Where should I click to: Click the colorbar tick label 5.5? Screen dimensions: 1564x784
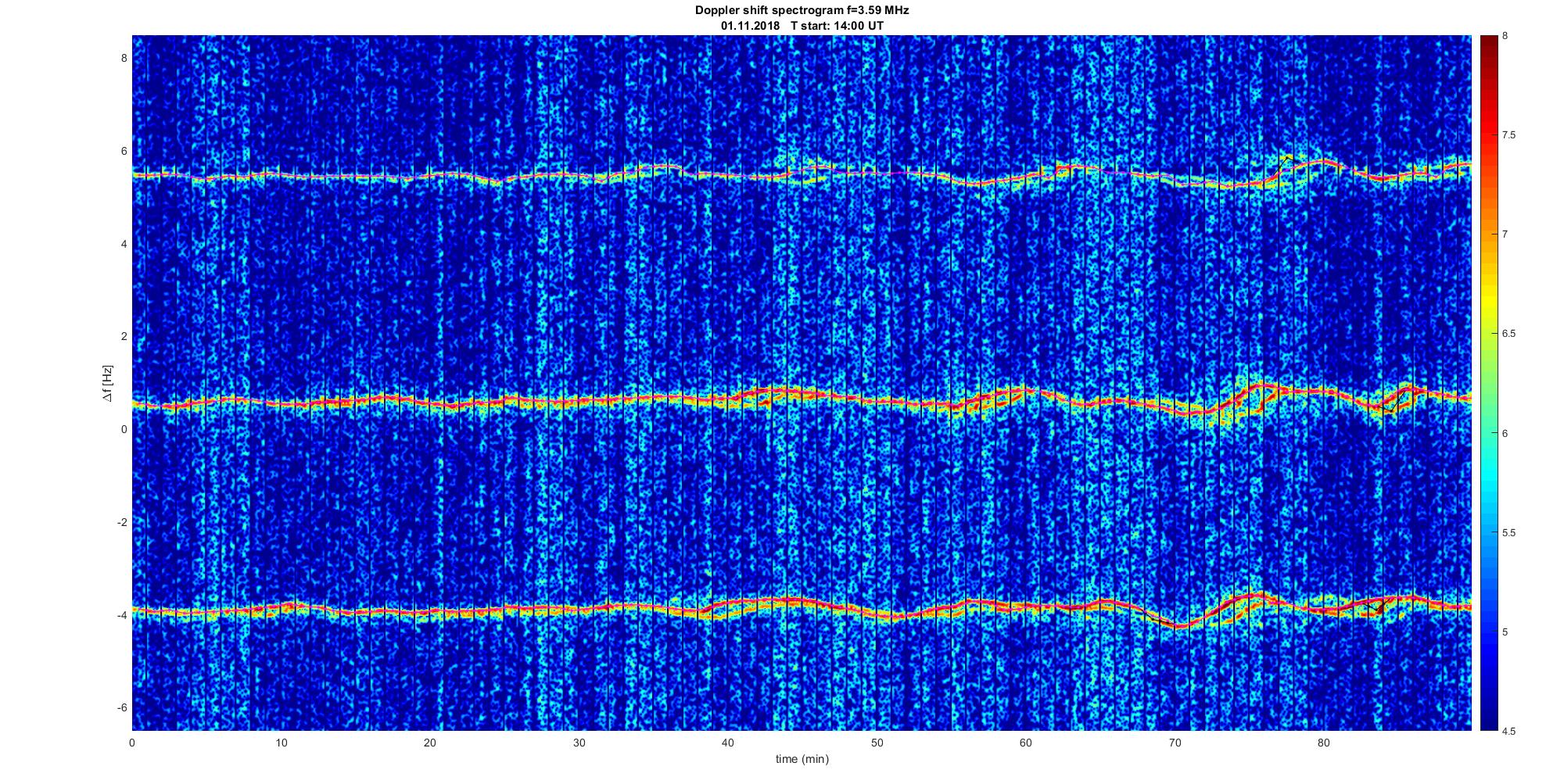point(1509,532)
